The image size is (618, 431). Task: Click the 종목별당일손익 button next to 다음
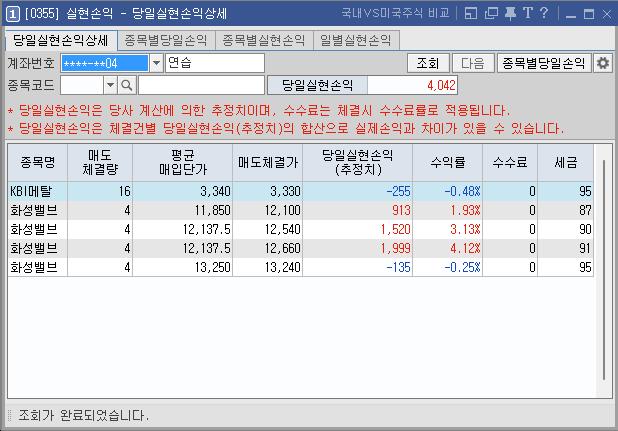tap(544, 63)
